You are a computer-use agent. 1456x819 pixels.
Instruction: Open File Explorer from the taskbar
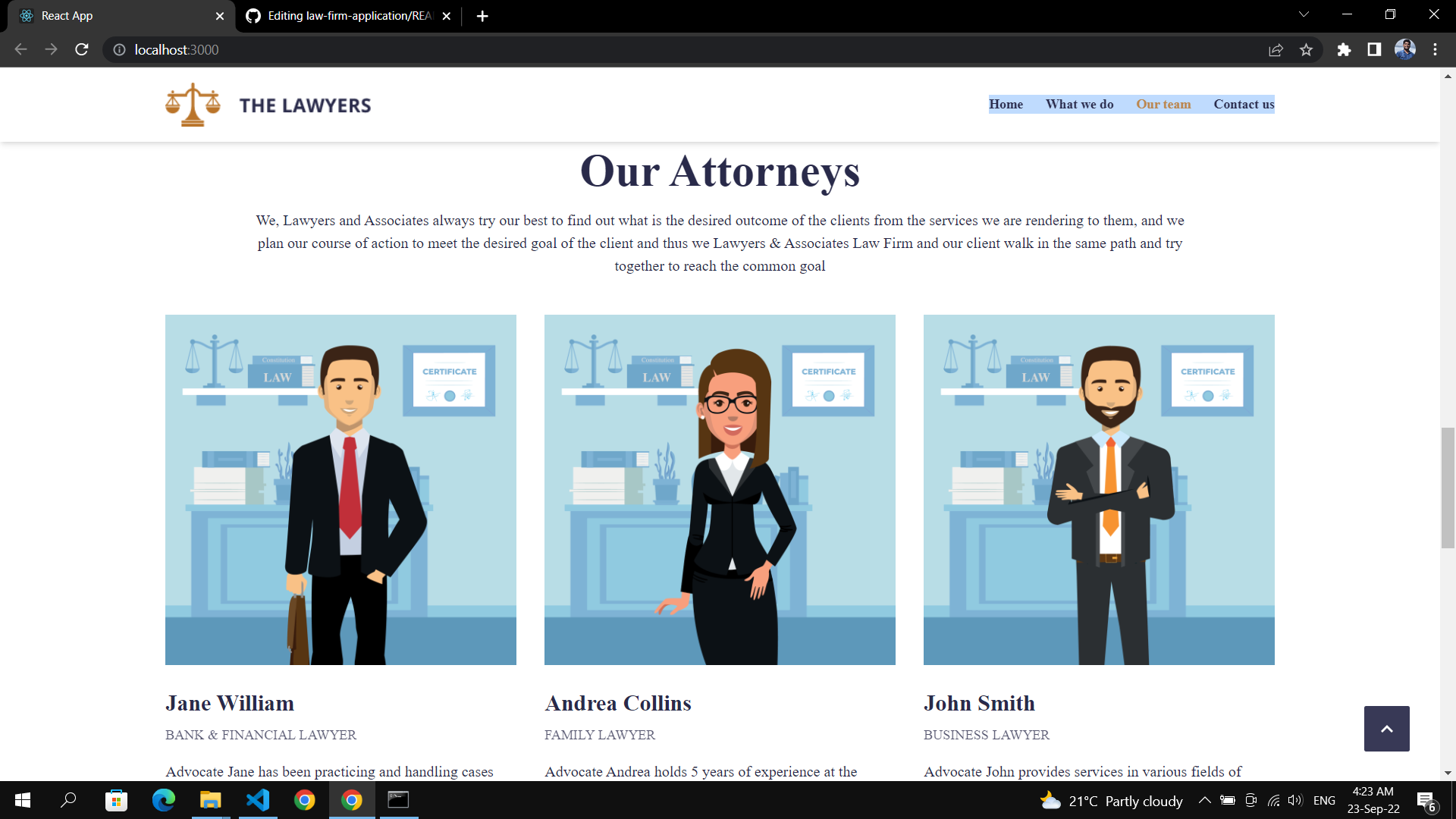coord(210,800)
